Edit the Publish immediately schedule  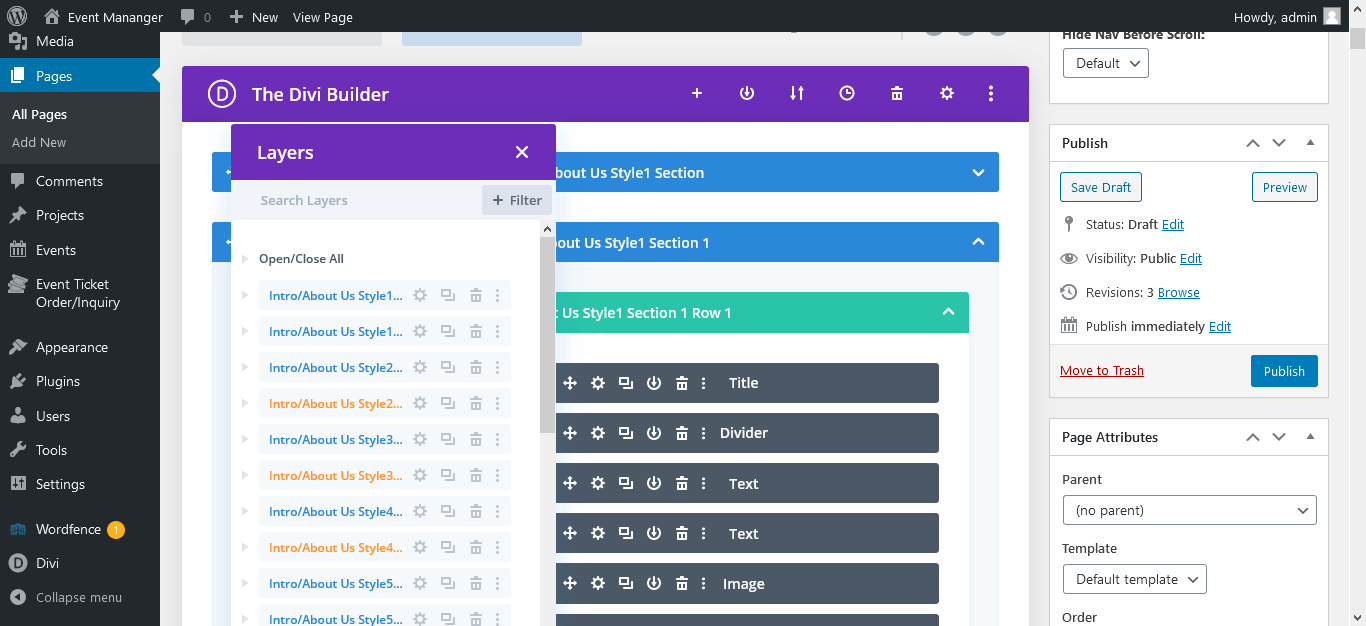pos(1220,326)
